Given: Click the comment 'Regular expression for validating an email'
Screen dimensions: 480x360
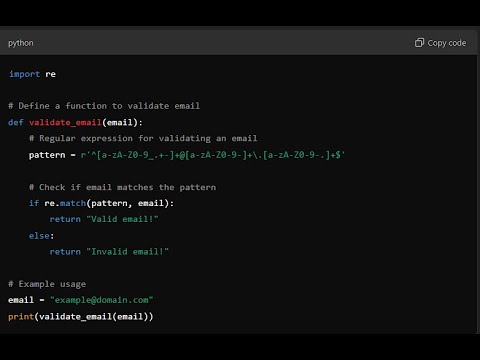Looking at the screenshot, I should click(x=143, y=138).
